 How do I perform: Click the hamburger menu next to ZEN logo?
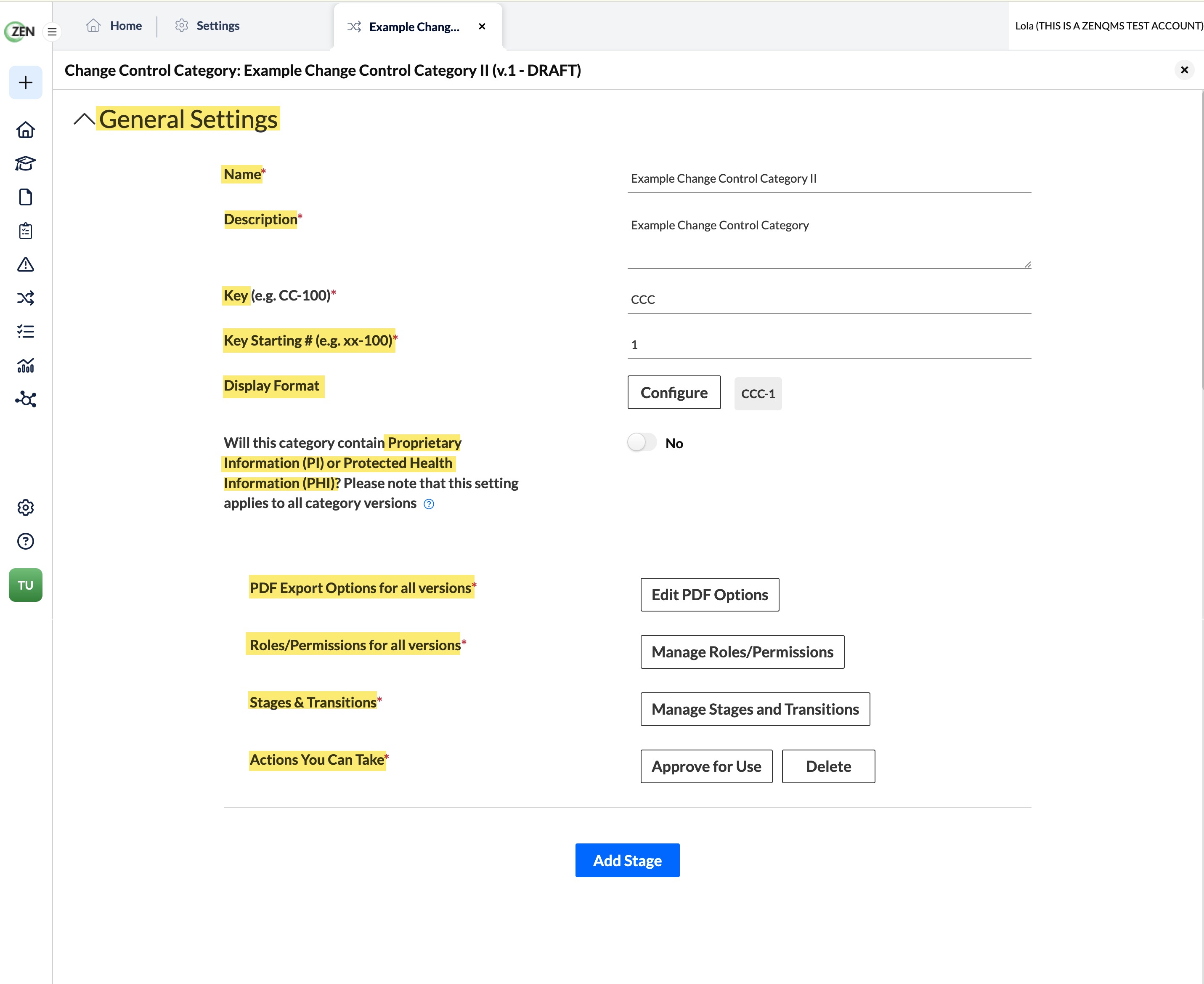[52, 32]
